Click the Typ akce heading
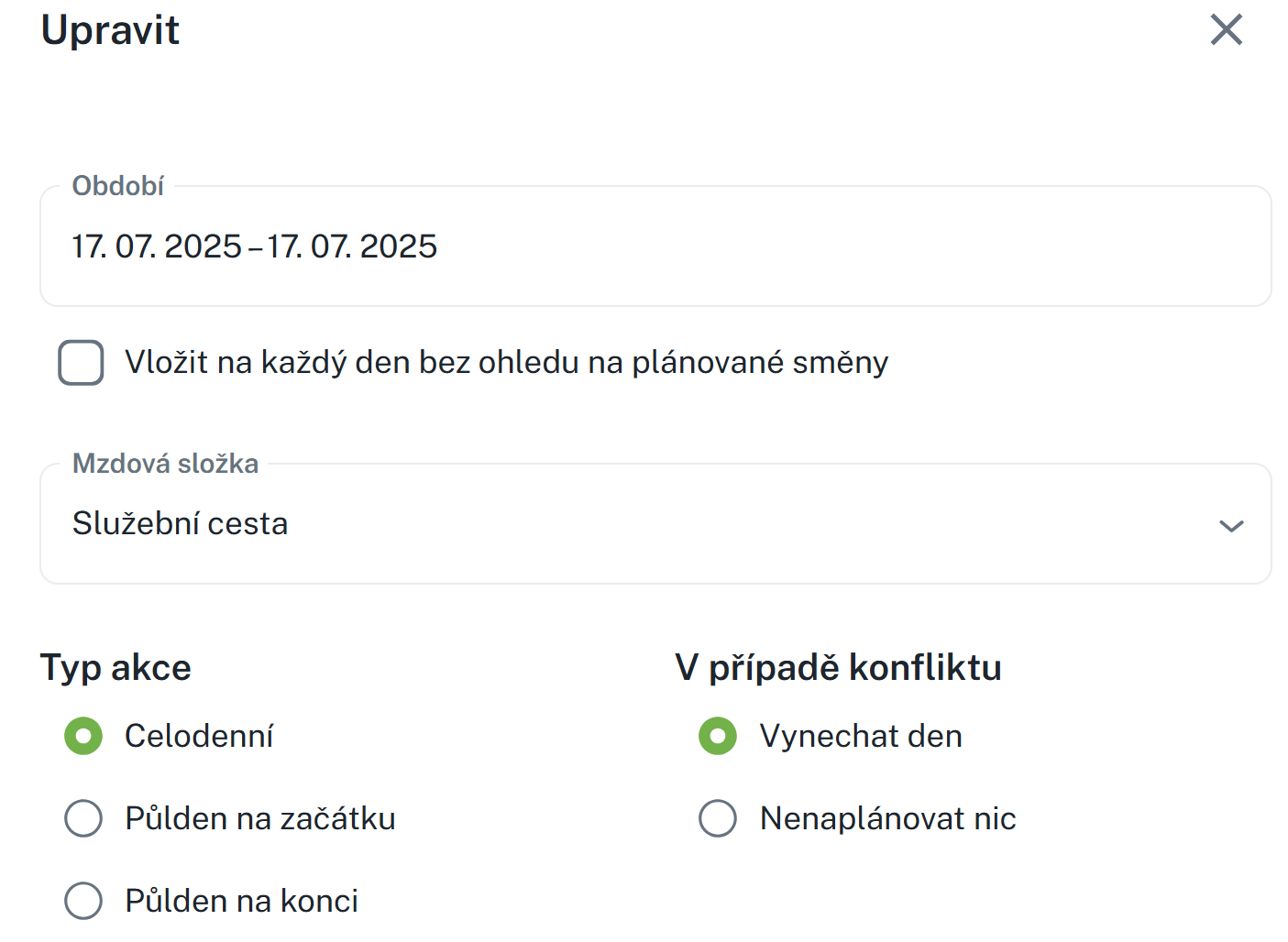The width and height of the screenshot is (1288, 942). pos(116,668)
